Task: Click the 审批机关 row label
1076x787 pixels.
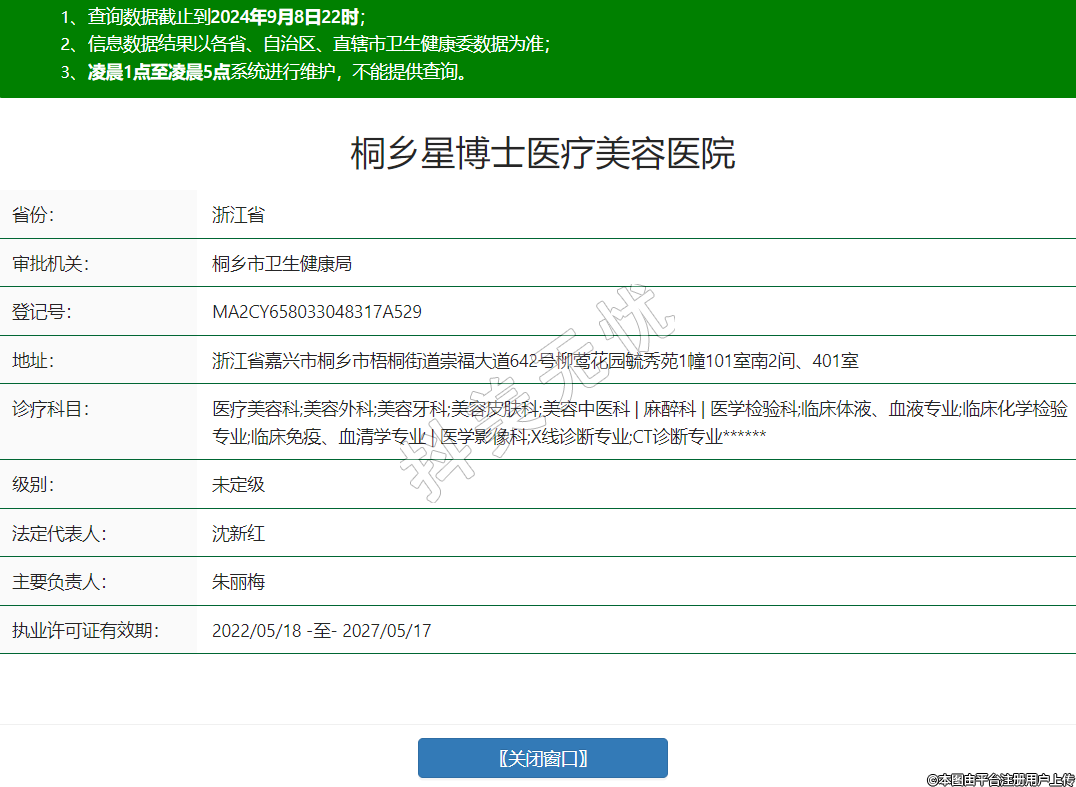Action: tap(50, 264)
